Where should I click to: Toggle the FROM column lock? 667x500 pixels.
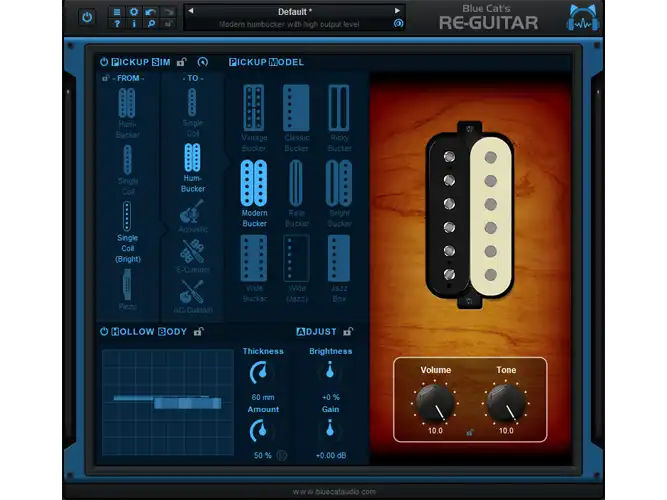(105, 78)
